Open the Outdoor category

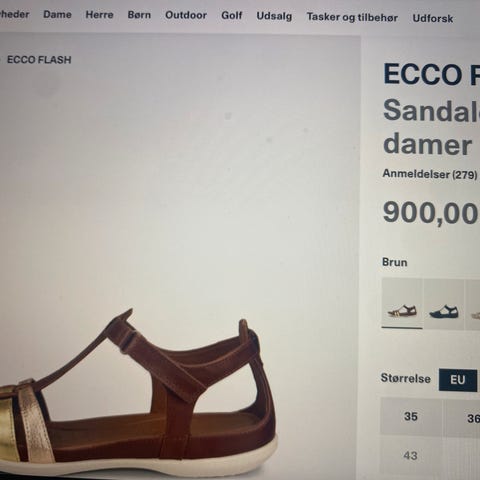point(186,15)
